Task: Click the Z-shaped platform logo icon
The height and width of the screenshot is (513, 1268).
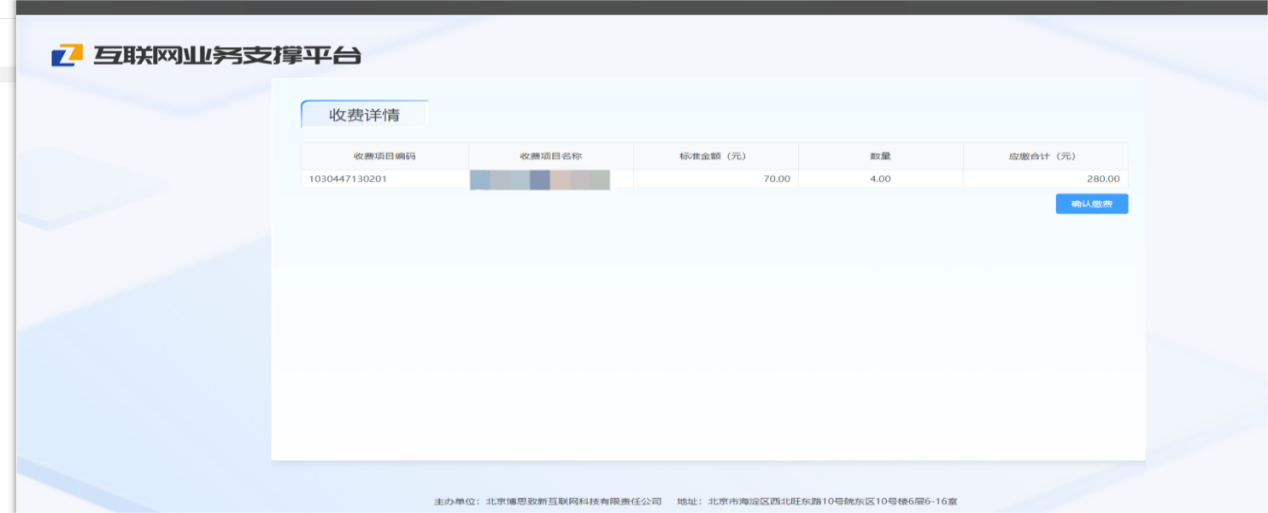Action: click(x=67, y=55)
